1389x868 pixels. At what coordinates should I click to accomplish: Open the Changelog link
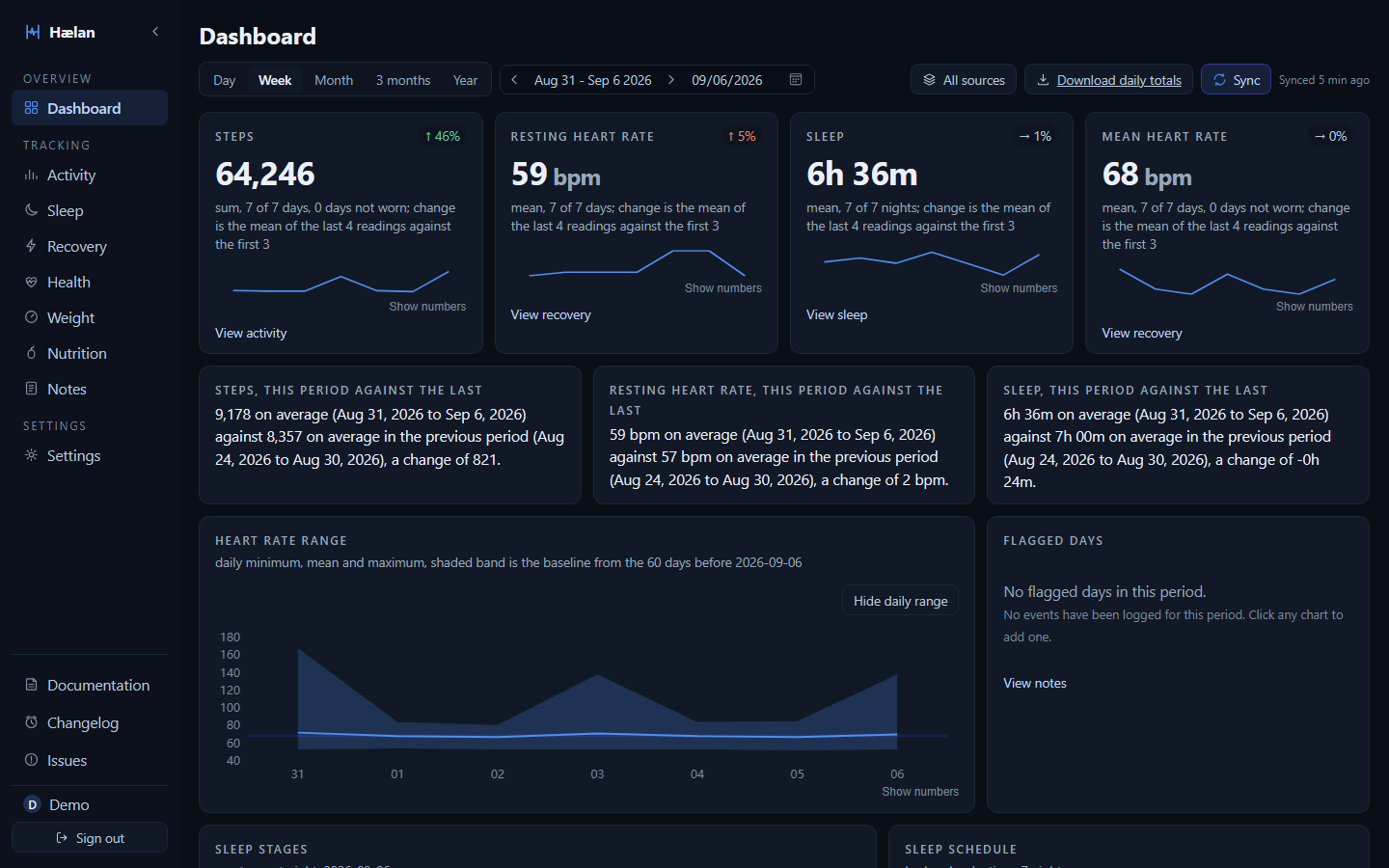[x=90, y=722]
